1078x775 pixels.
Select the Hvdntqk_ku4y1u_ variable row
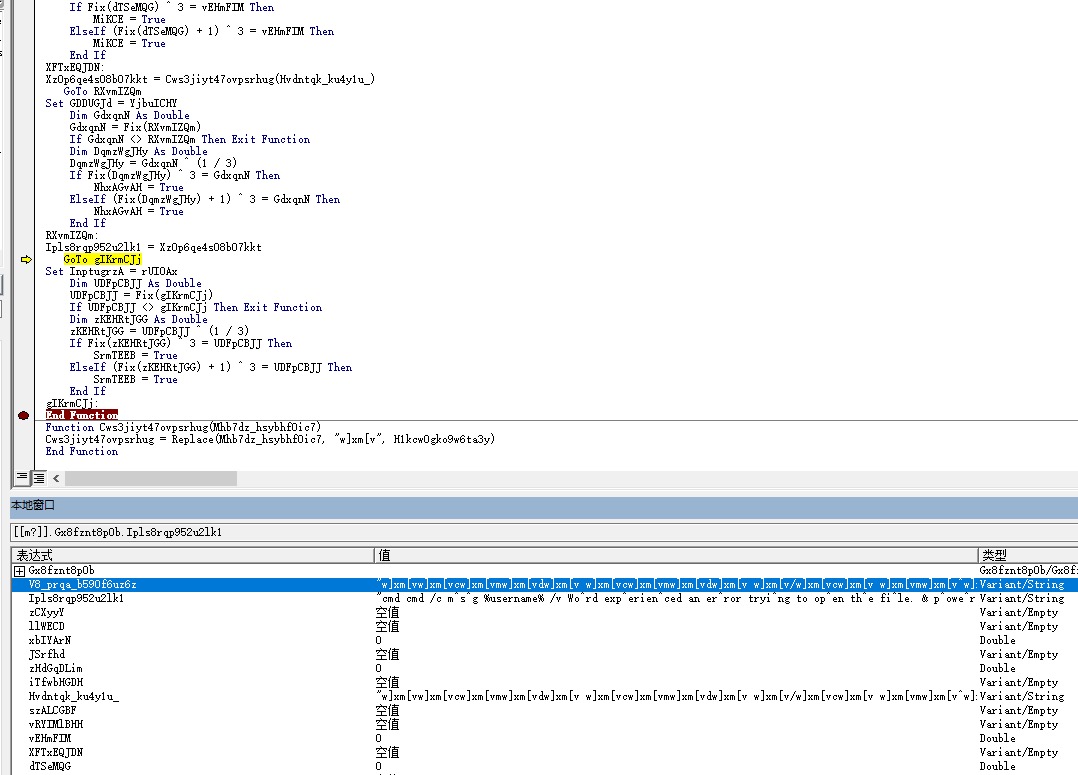click(x=544, y=696)
